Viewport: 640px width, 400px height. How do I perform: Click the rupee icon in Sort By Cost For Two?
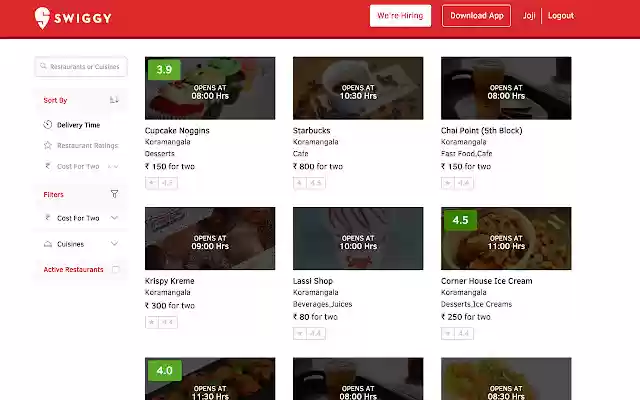click(48, 166)
